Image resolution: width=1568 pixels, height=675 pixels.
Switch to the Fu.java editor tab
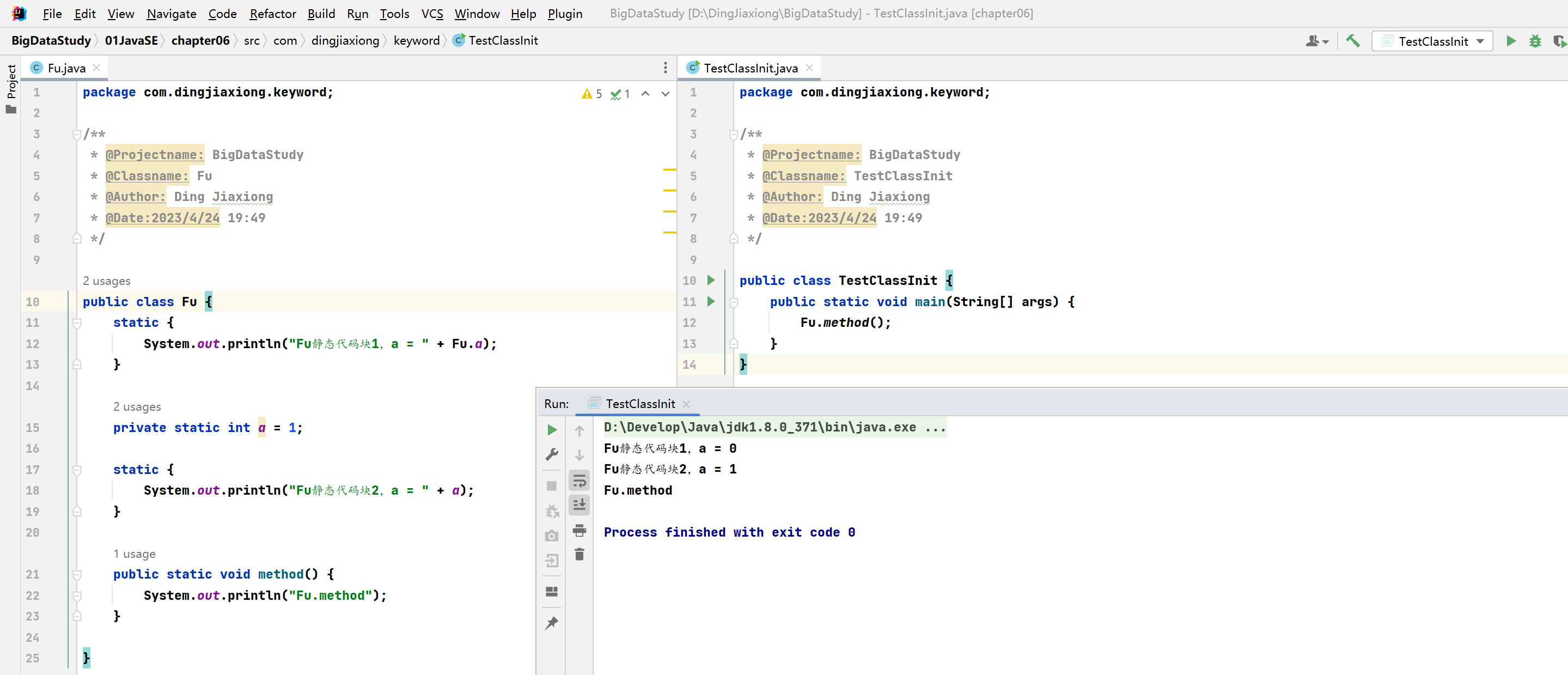click(x=66, y=68)
